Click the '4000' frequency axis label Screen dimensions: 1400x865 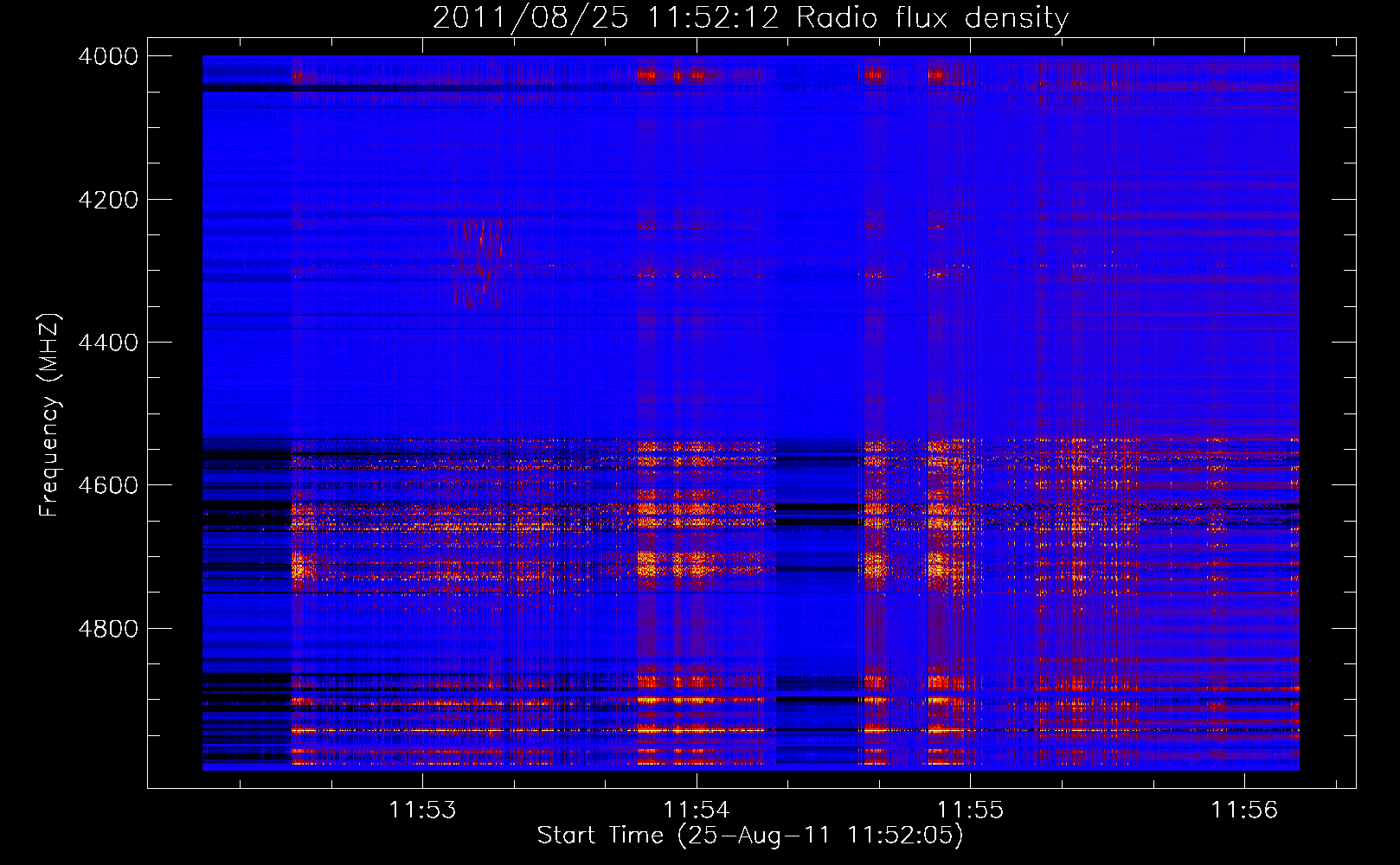[x=108, y=56]
